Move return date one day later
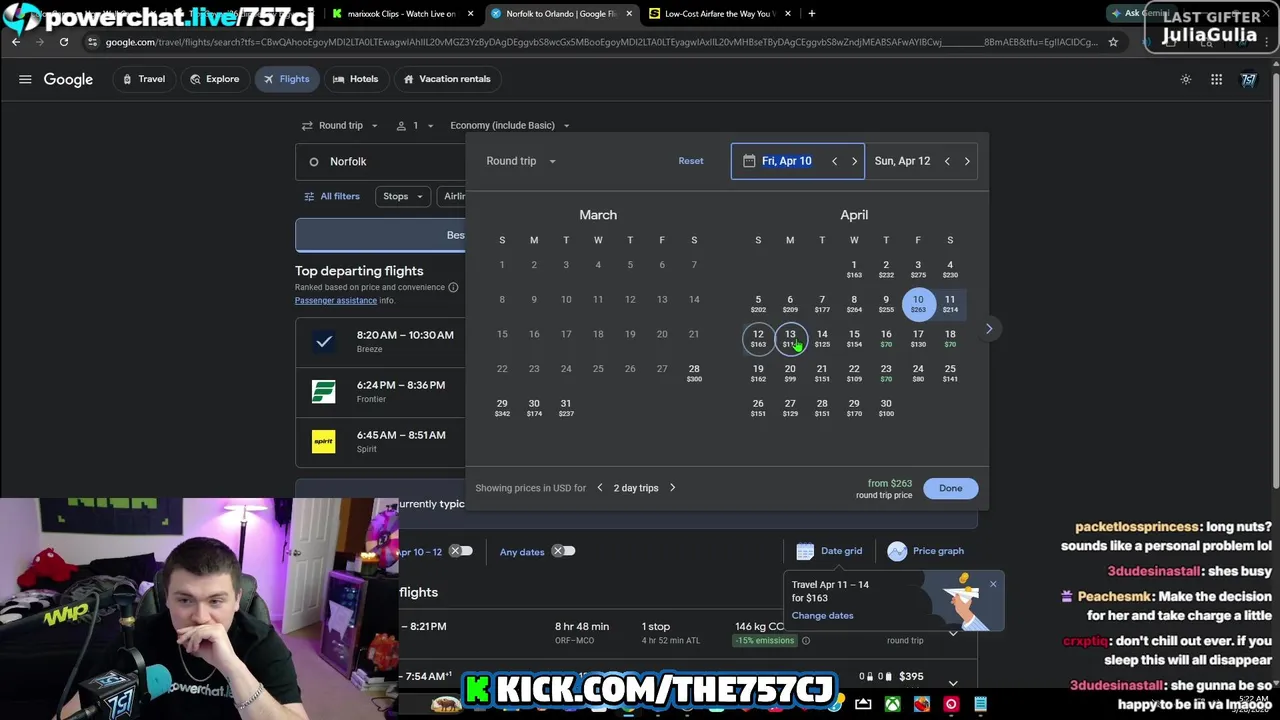Viewport: 1280px width, 720px height. (x=967, y=161)
